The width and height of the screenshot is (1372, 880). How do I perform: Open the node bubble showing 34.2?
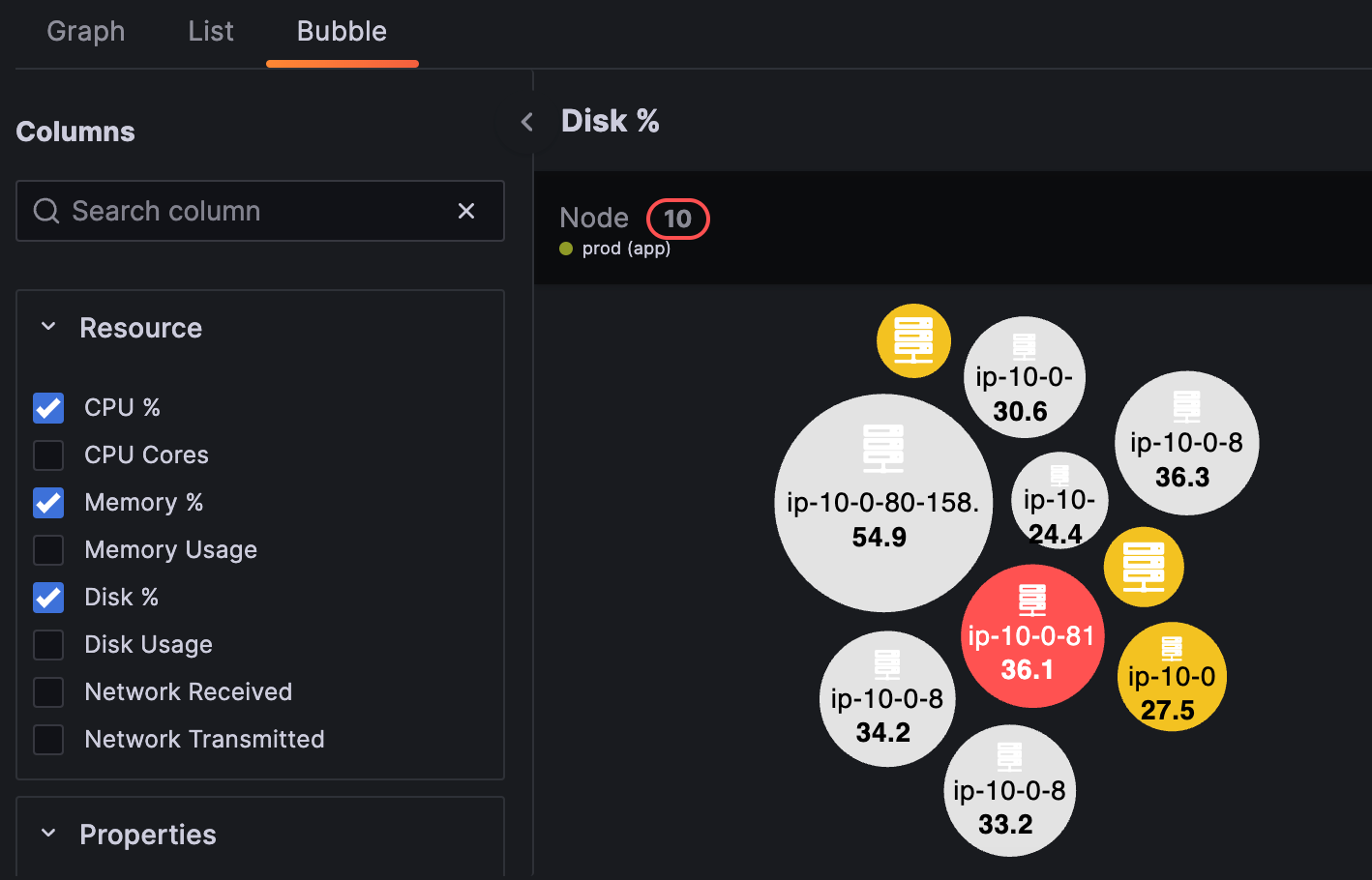click(887, 699)
